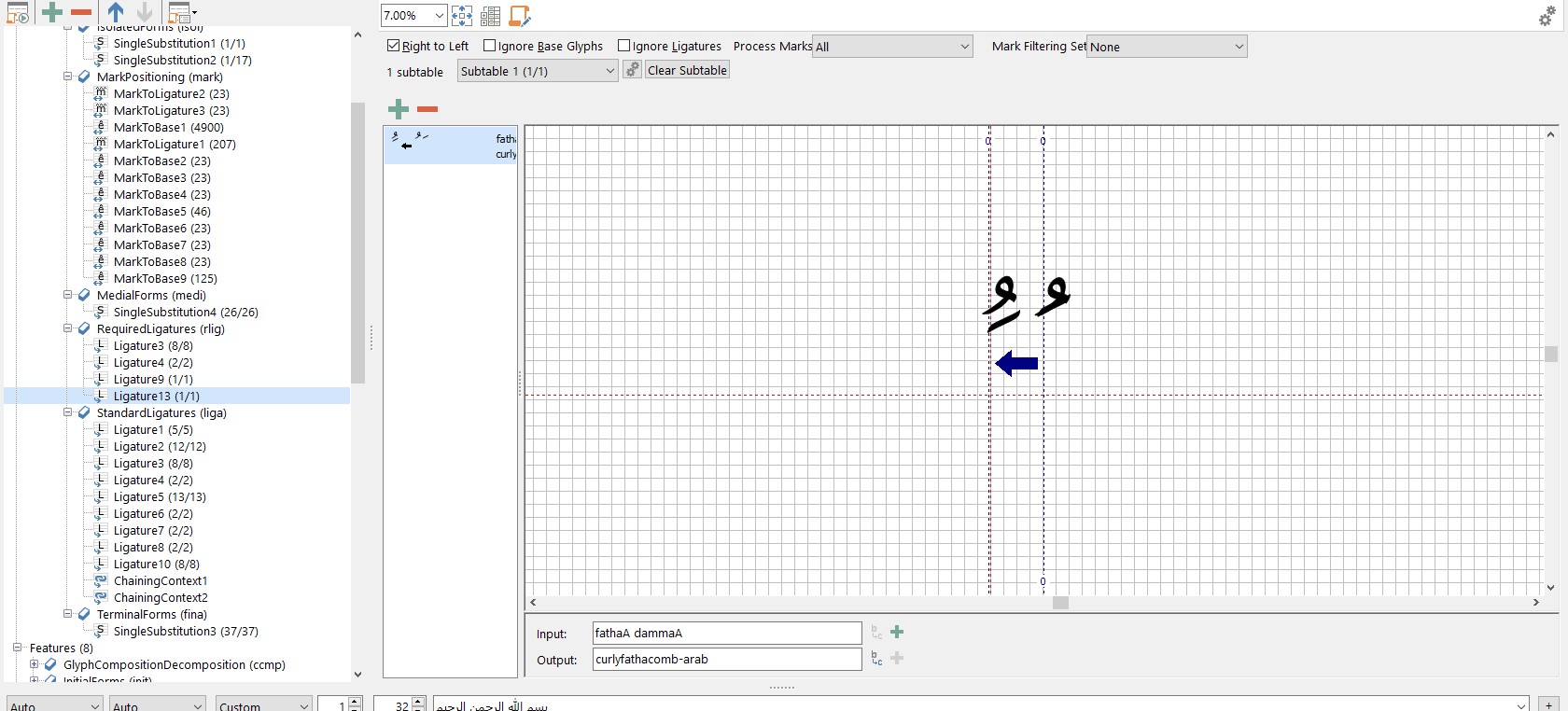This screenshot has width=1568, height=711.
Task: Open the Mark Filtering Set dropdown
Action: [x=1166, y=47]
